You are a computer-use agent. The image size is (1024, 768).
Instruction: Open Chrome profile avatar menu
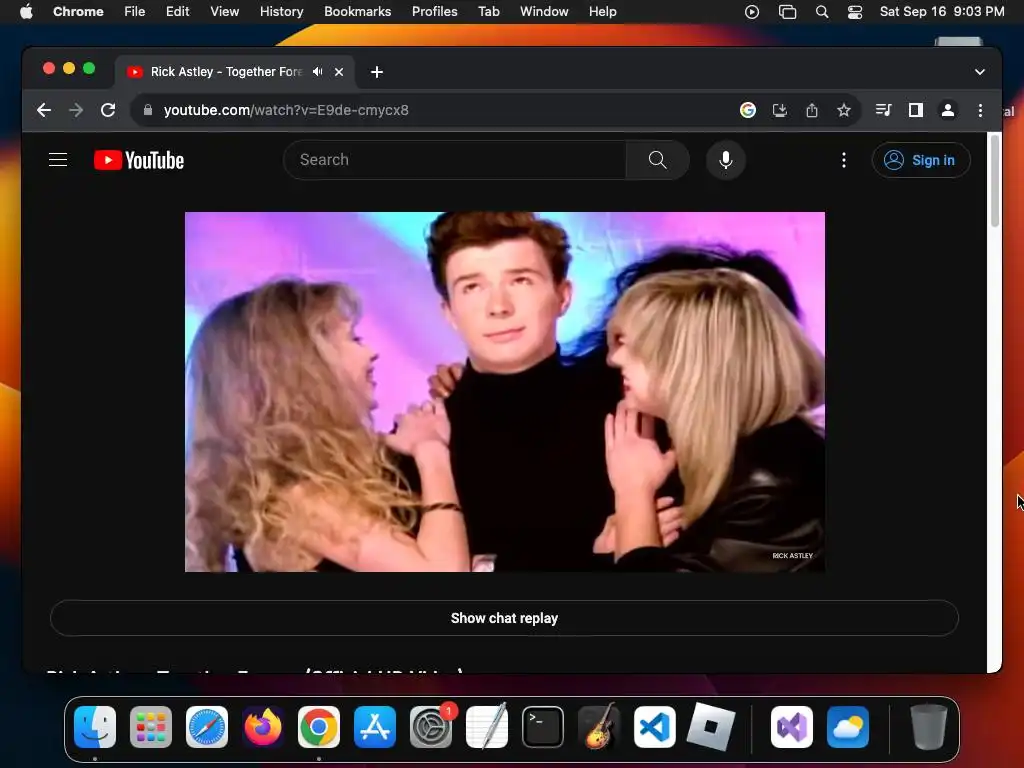click(x=948, y=110)
